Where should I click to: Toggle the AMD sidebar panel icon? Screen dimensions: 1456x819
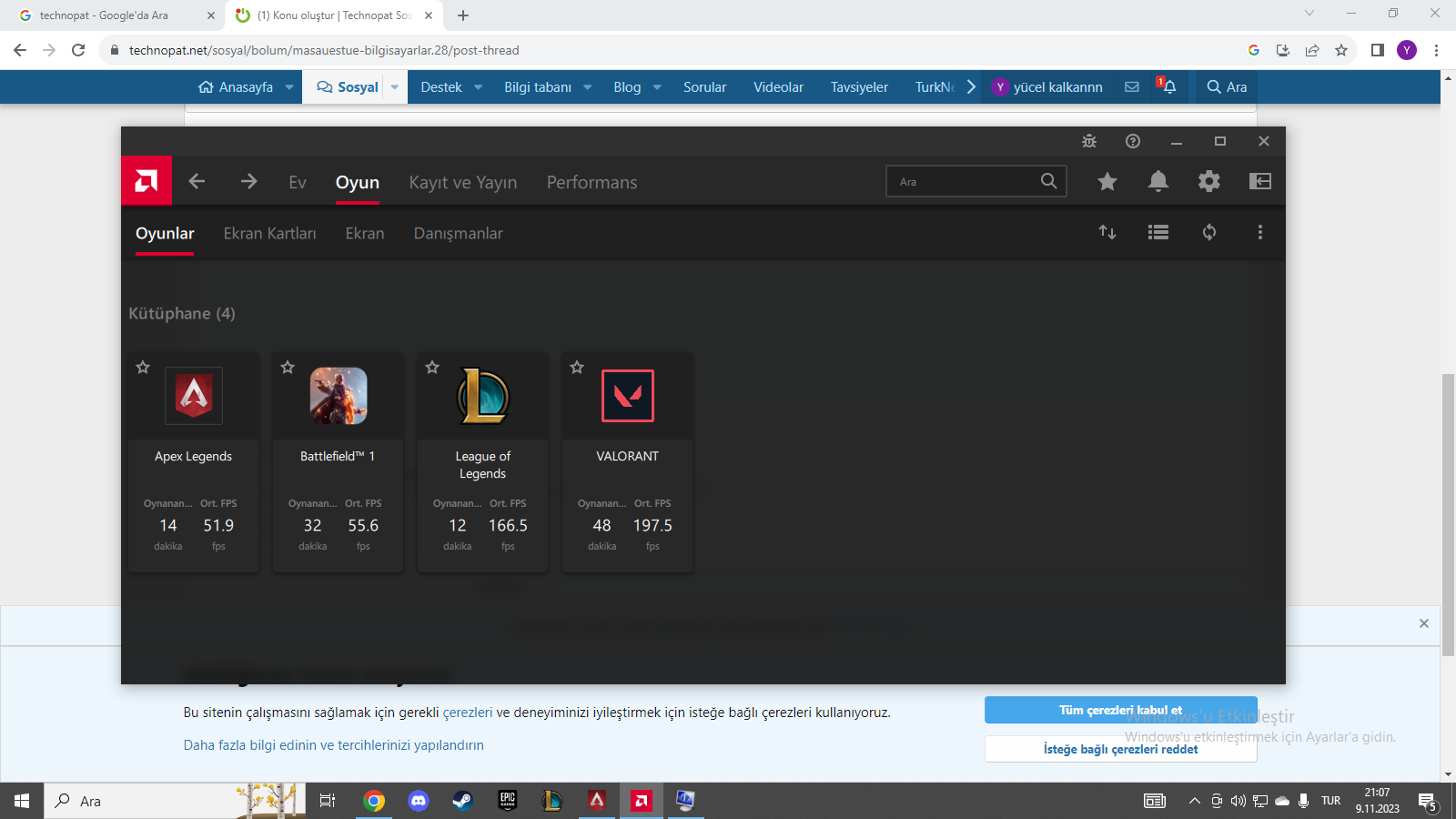click(x=1260, y=181)
